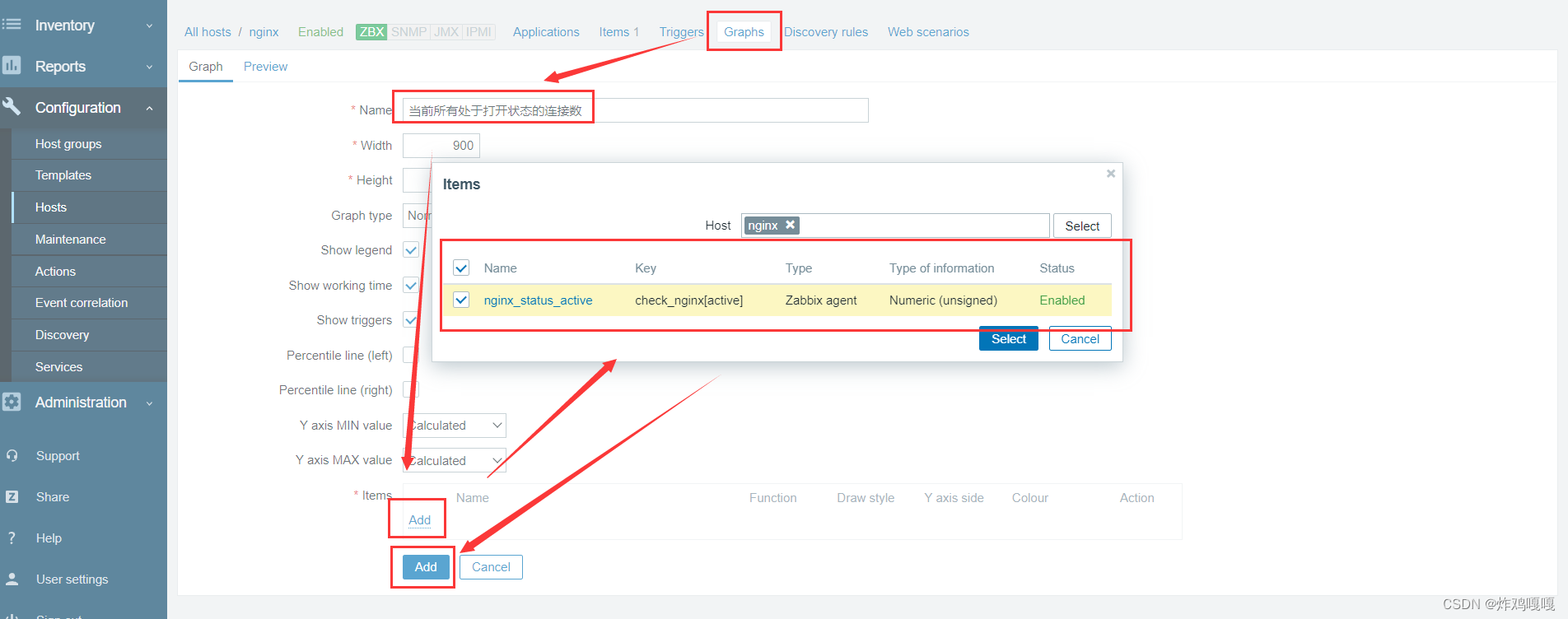Expand the Reports menu section
Image resolution: width=1568 pixels, height=619 pixels.
pos(149,67)
